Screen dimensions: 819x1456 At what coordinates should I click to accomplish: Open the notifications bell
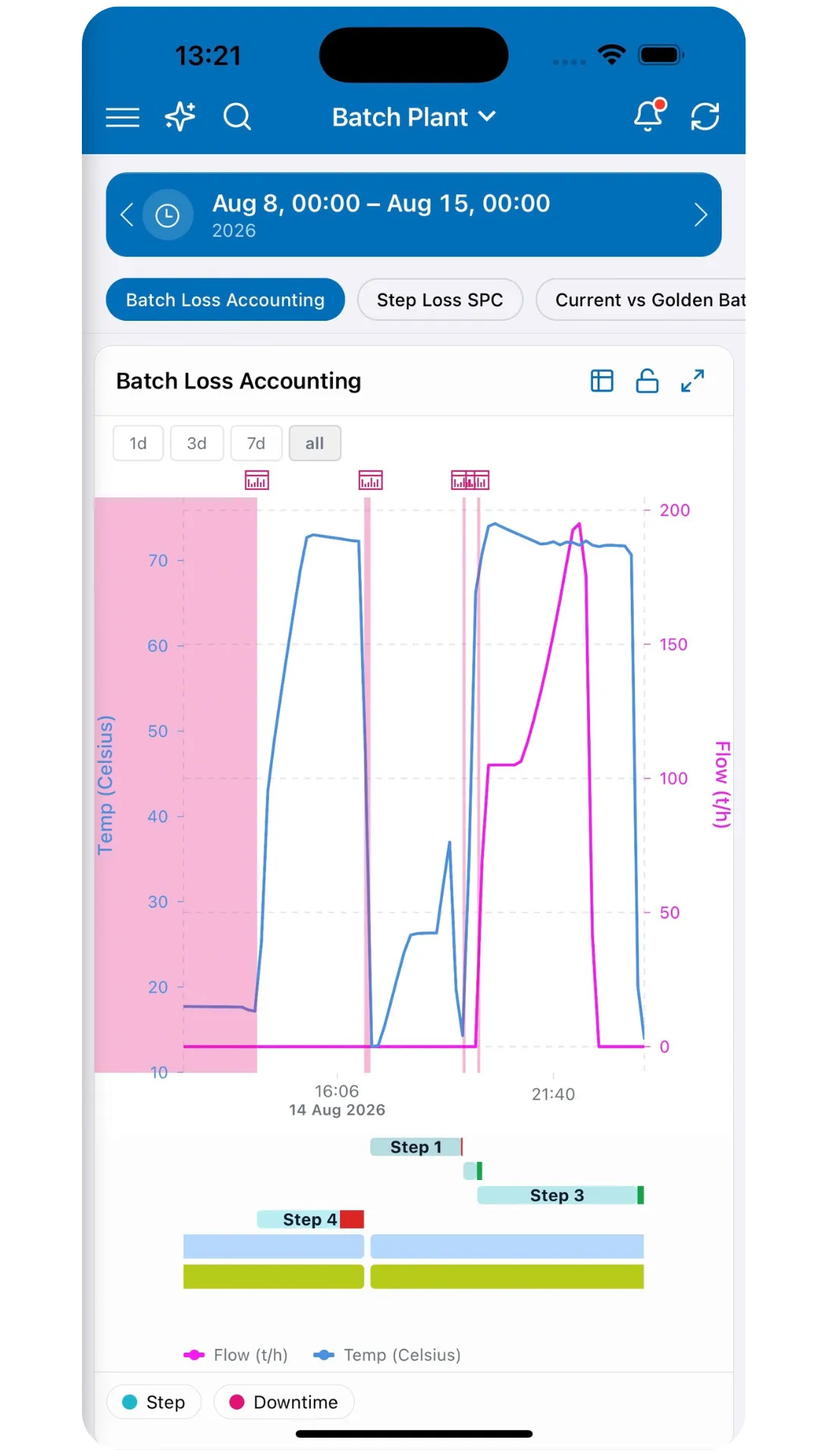coord(649,115)
